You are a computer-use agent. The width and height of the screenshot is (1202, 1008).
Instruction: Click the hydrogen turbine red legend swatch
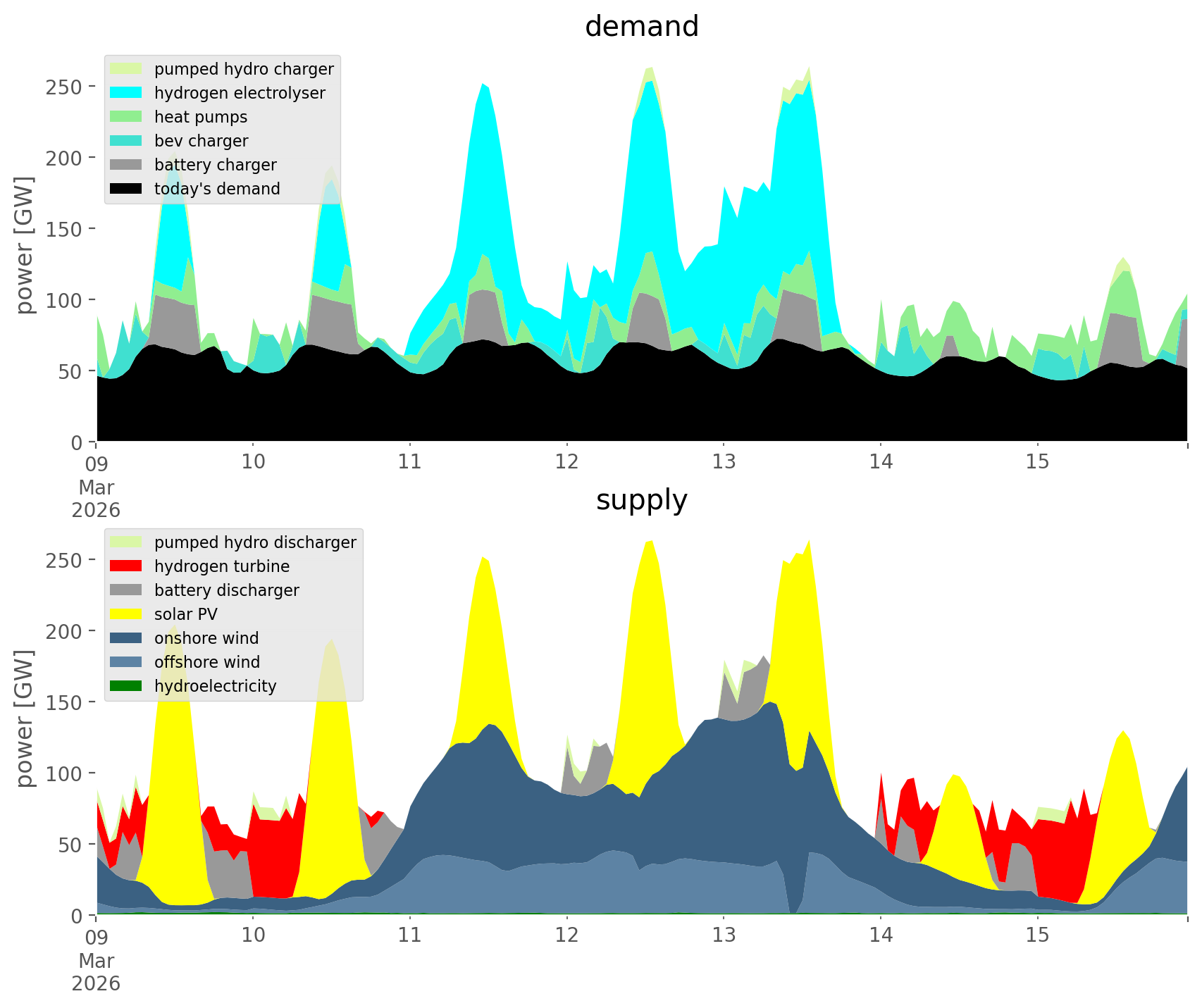[127, 566]
